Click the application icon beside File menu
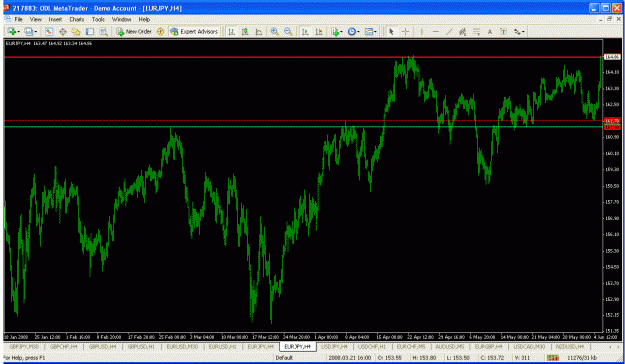The image size is (625, 364). (x=8, y=19)
